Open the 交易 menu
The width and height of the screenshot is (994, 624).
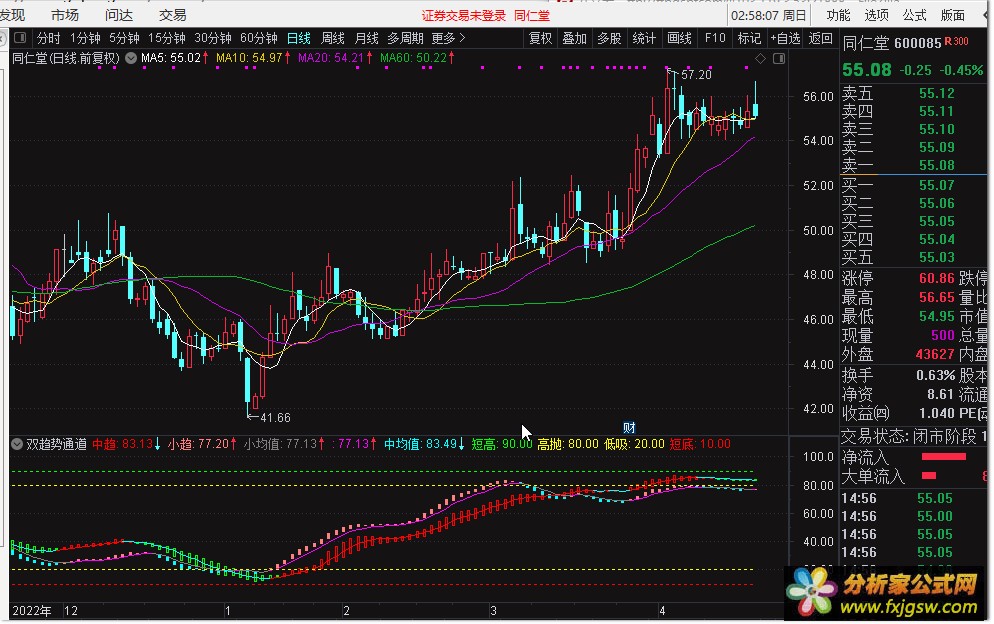coord(172,15)
